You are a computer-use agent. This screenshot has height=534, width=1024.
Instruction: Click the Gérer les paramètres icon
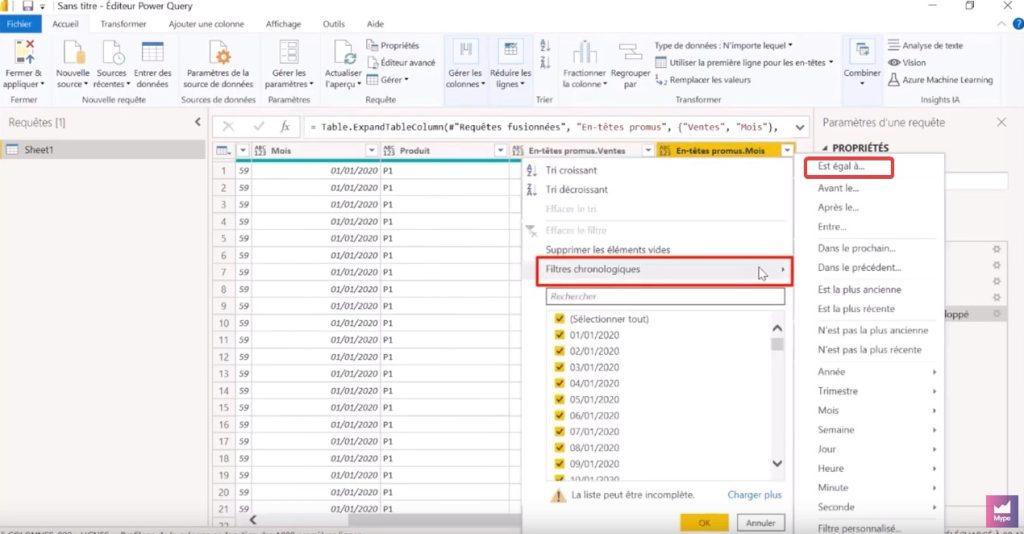tap(289, 52)
